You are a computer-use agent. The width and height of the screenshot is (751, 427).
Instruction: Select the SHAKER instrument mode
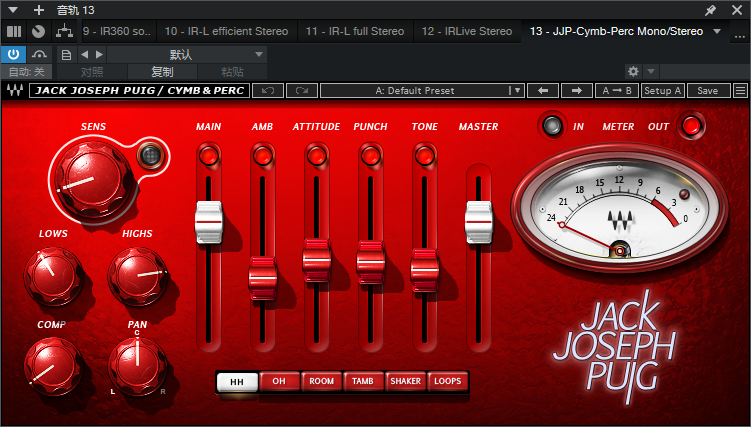[405, 382]
